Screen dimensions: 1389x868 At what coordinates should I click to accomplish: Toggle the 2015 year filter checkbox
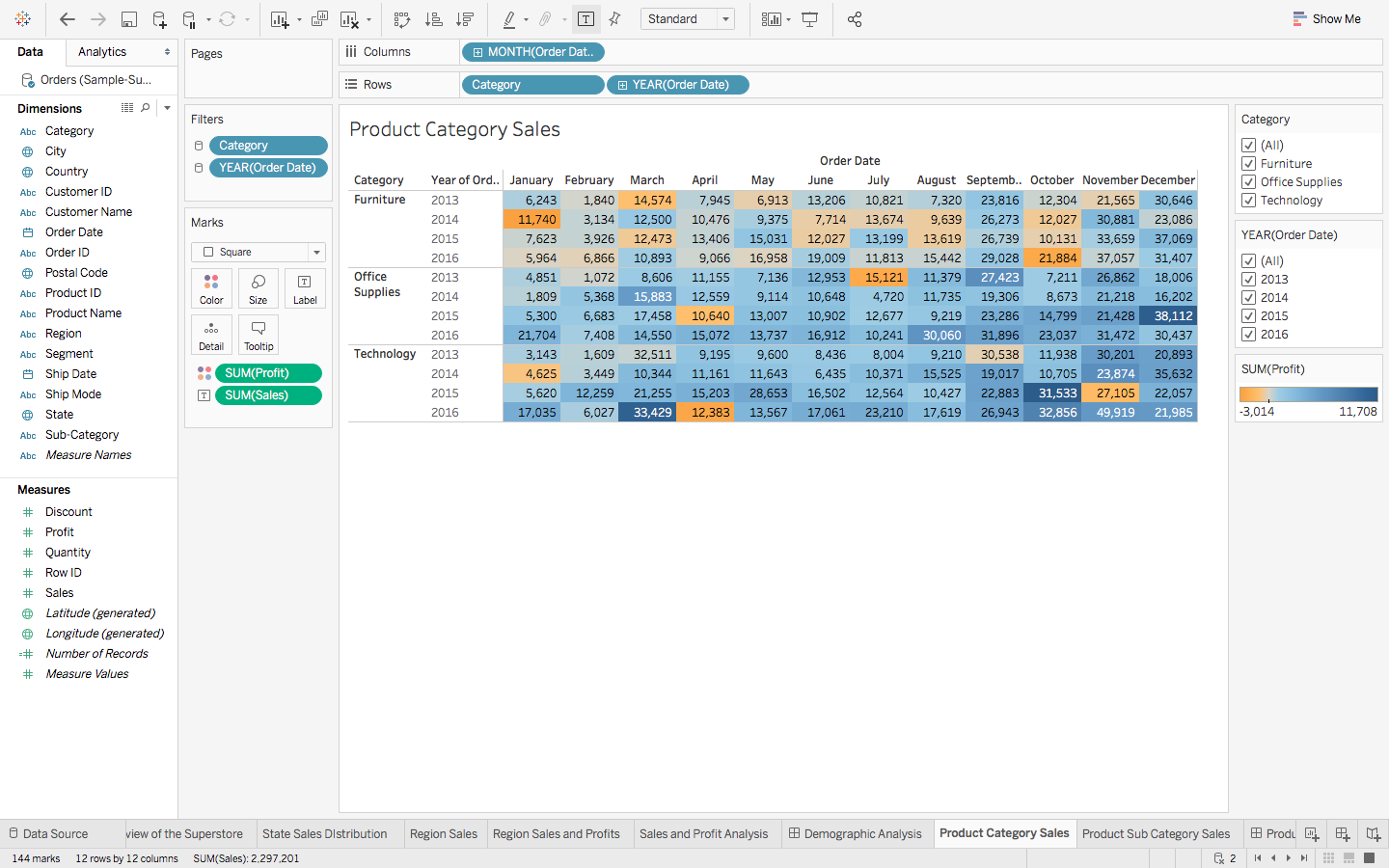[1249, 316]
